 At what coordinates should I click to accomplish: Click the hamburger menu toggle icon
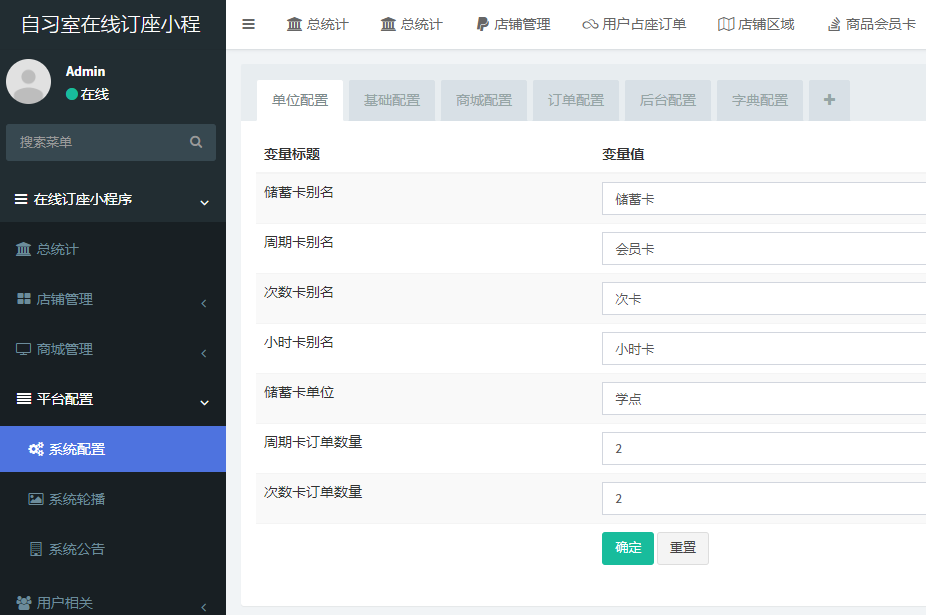click(249, 24)
